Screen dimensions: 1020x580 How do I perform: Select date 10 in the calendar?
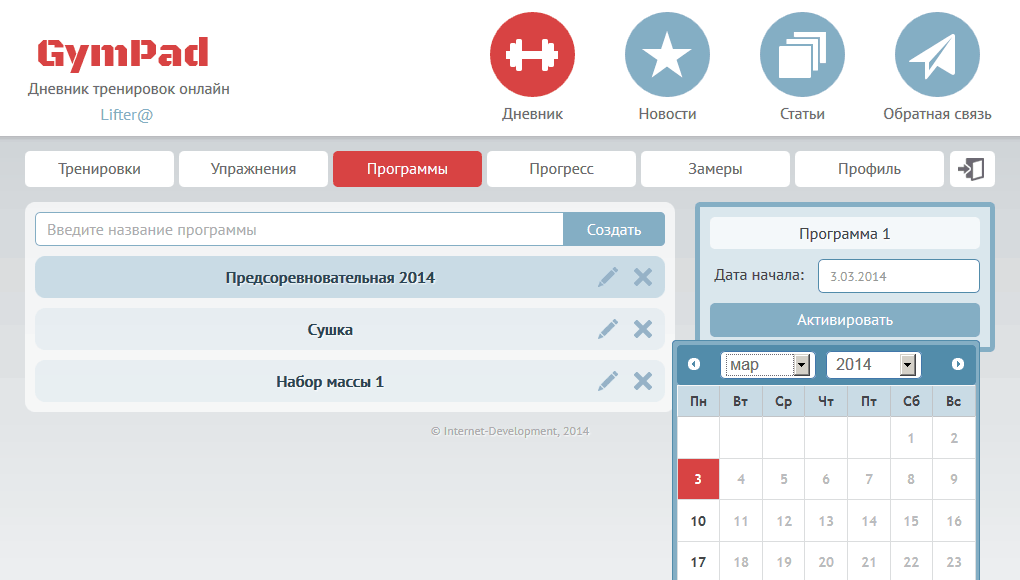coord(698,521)
